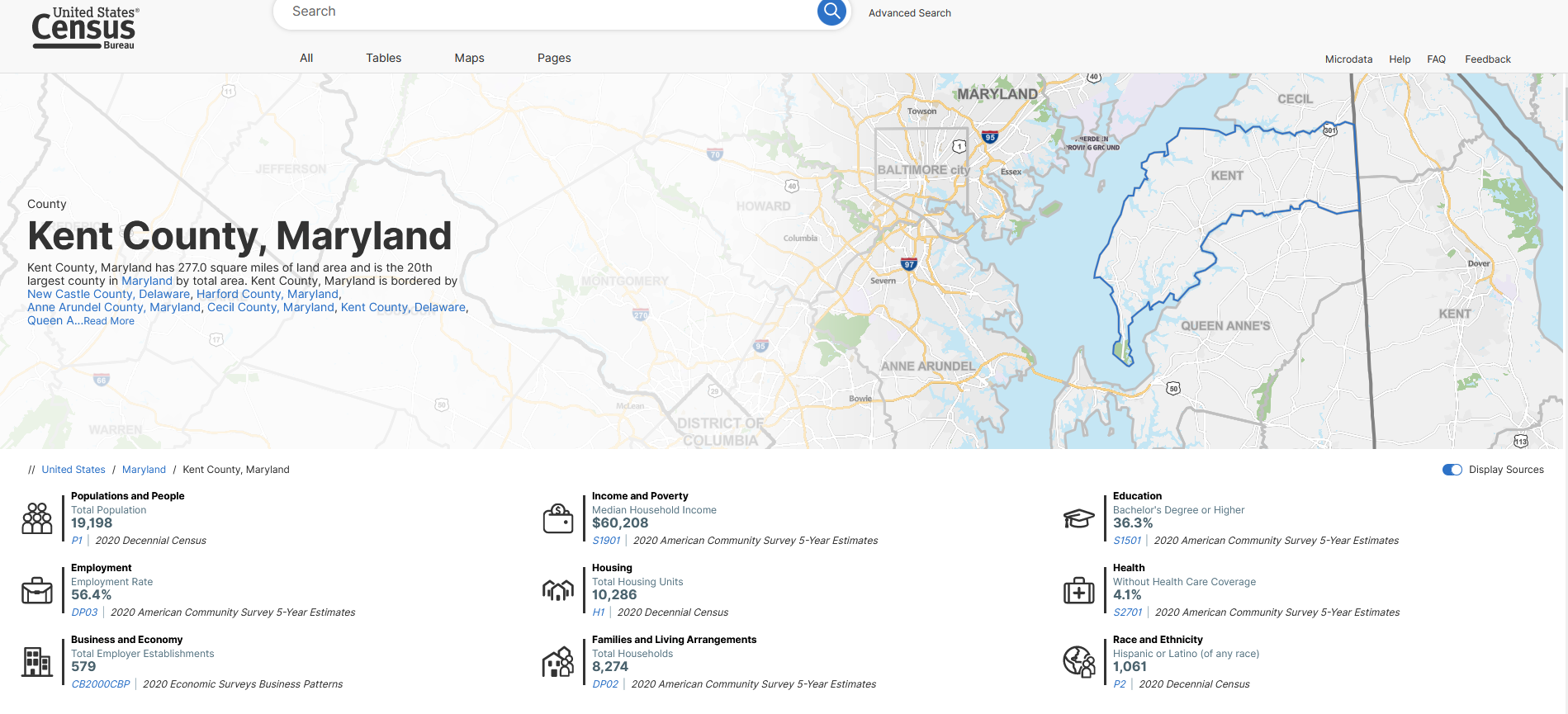The image size is (1568, 714).
Task: Click the blue search magnifier button
Action: click(831, 12)
